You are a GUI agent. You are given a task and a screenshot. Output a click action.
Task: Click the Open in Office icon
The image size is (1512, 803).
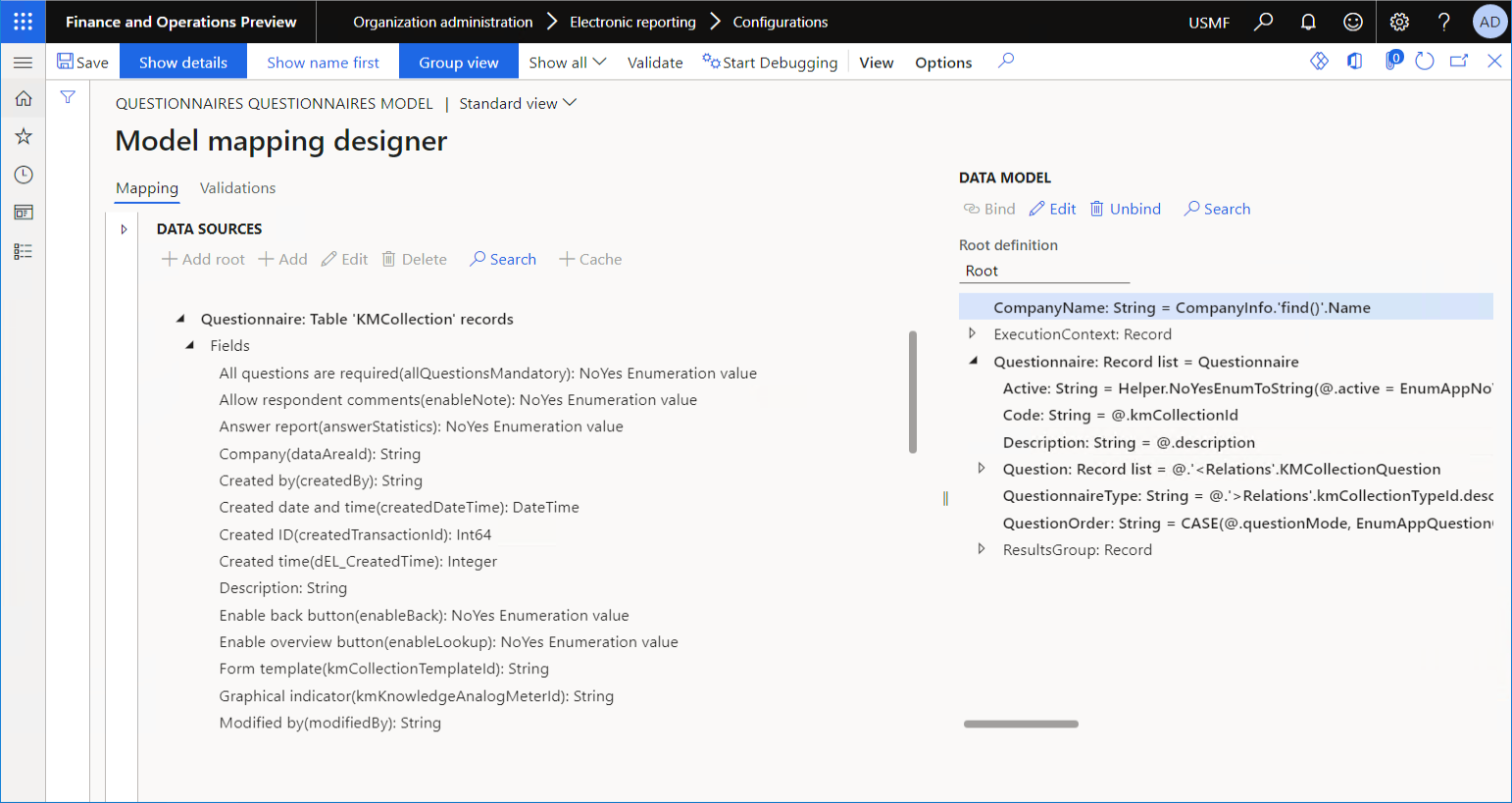coord(1354,61)
